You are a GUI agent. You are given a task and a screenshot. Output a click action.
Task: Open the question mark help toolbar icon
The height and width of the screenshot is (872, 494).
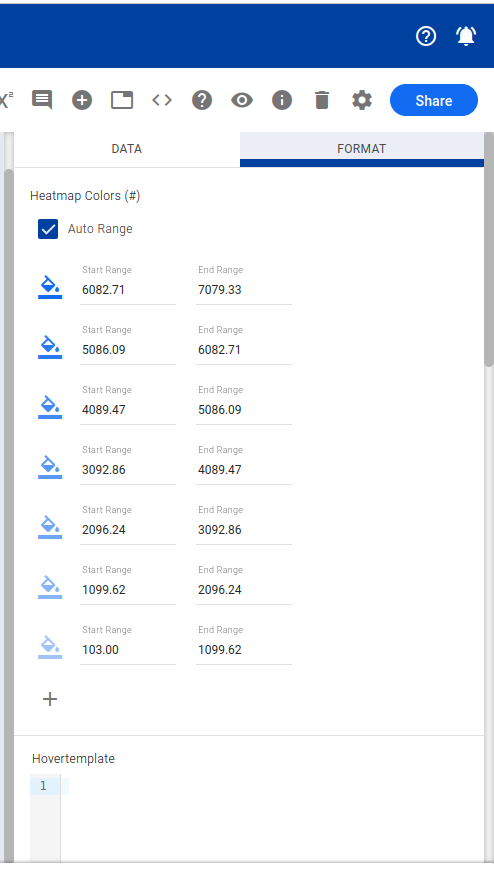pyautogui.click(x=202, y=100)
